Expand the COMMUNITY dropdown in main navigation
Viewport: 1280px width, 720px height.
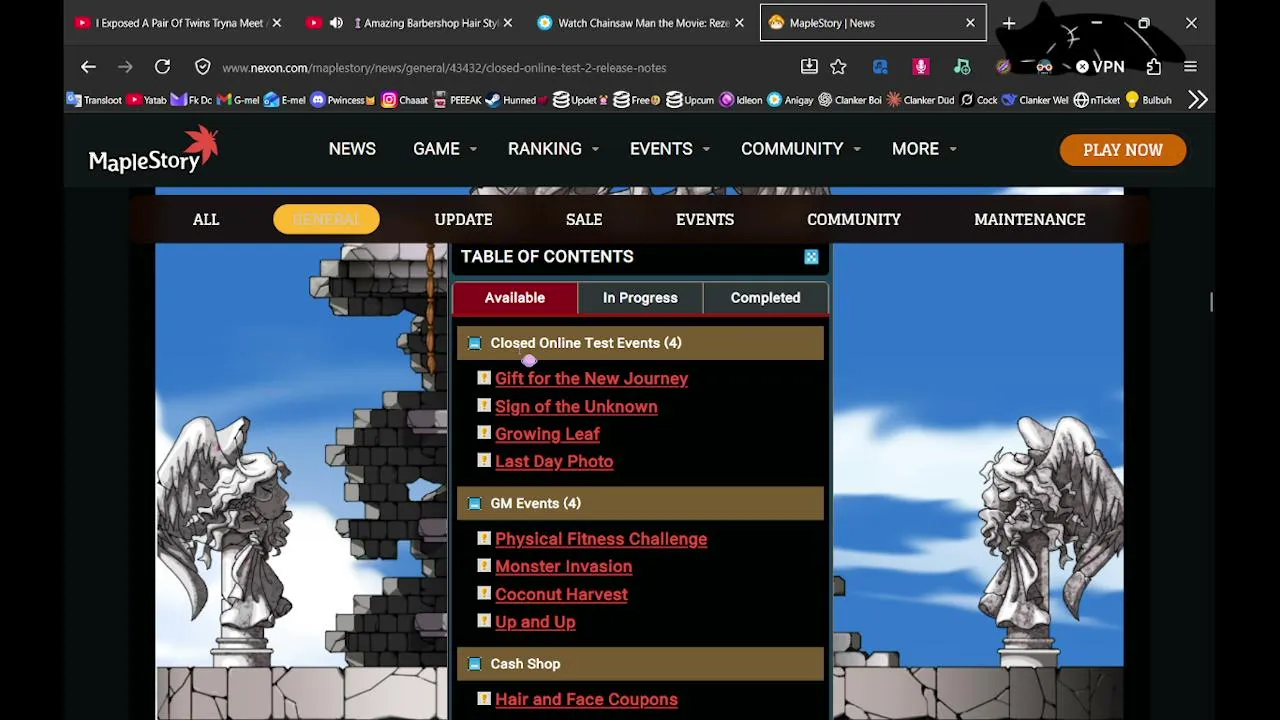click(x=801, y=149)
